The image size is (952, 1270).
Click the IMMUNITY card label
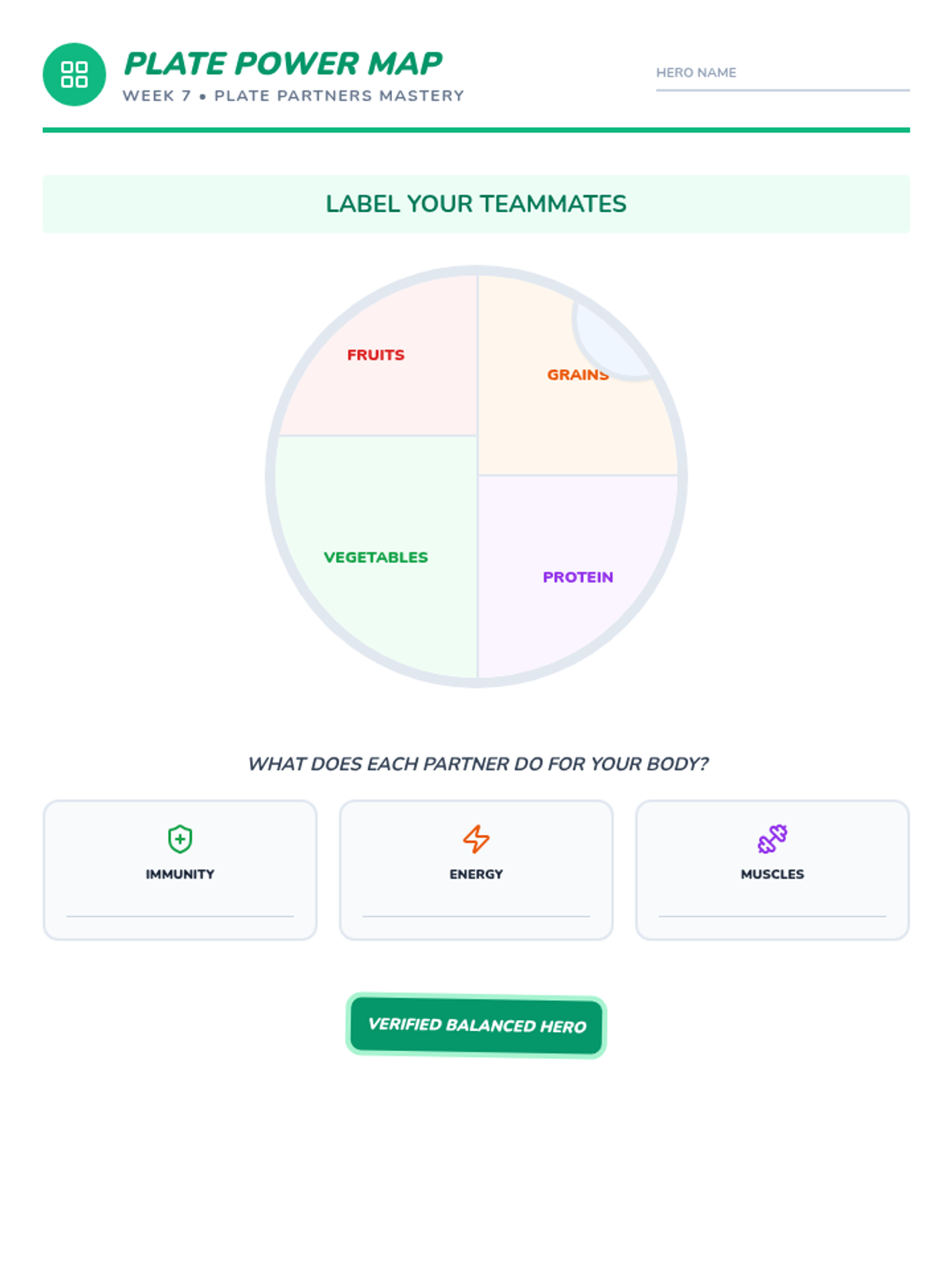180,874
